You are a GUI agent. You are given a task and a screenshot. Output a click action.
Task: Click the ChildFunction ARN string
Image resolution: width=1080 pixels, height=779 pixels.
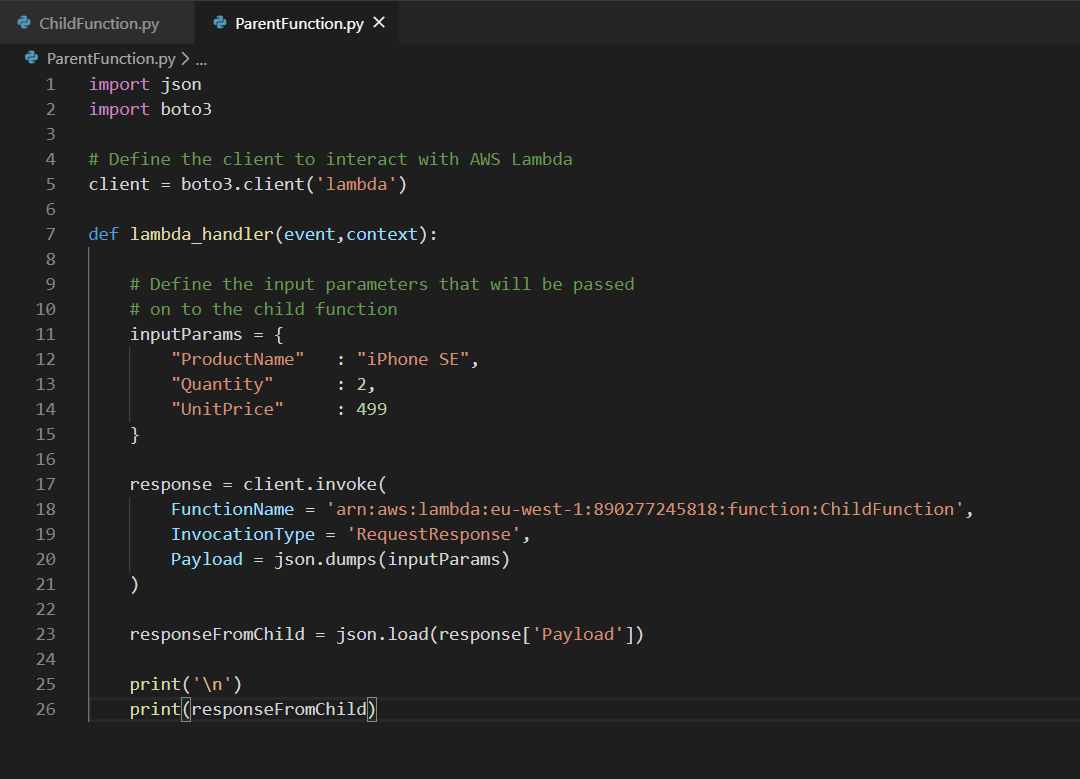[645, 509]
